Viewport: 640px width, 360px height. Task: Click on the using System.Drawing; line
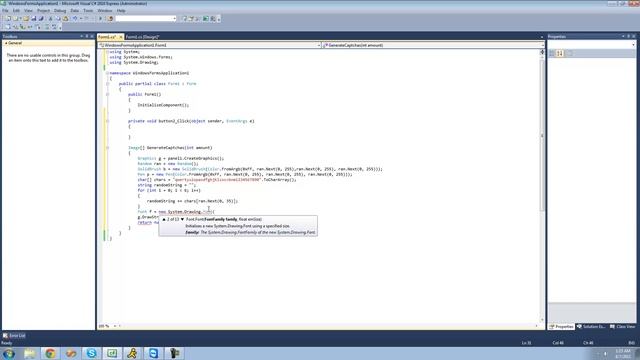134,62
